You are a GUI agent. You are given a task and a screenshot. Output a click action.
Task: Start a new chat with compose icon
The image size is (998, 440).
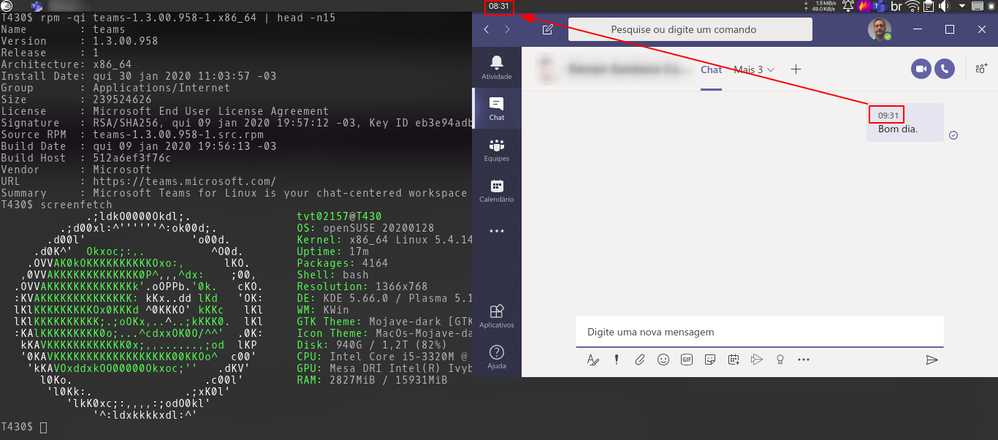tap(547, 29)
